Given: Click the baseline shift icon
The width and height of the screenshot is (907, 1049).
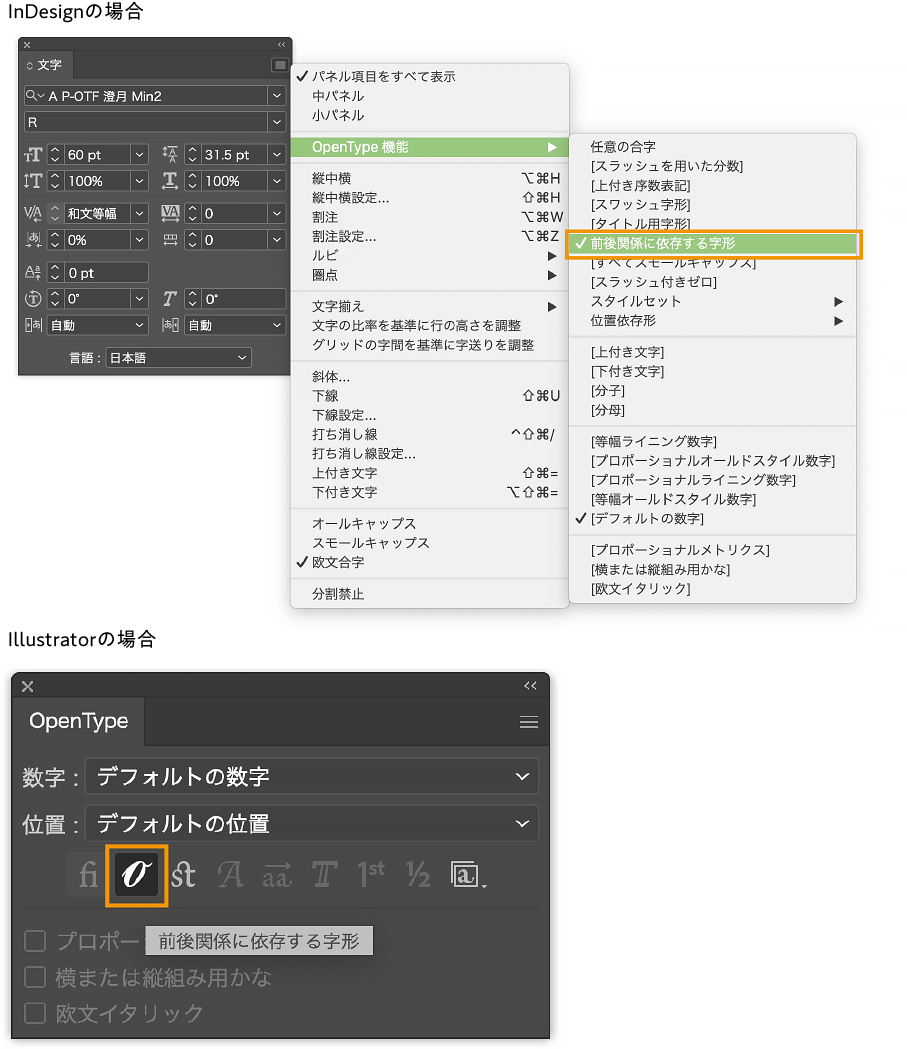Looking at the screenshot, I should [x=33, y=272].
